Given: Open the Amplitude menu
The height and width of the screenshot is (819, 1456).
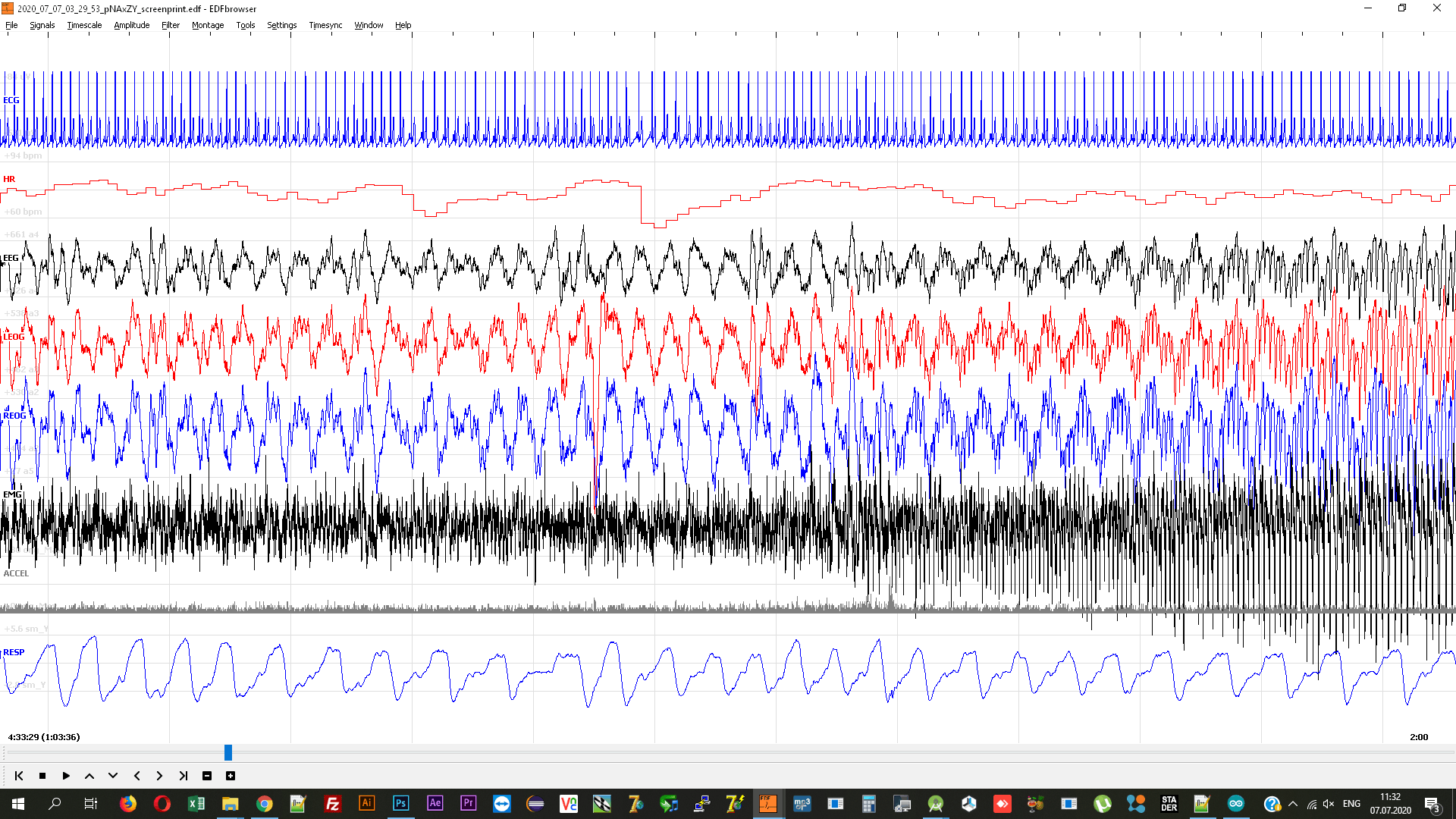Looking at the screenshot, I should point(132,25).
